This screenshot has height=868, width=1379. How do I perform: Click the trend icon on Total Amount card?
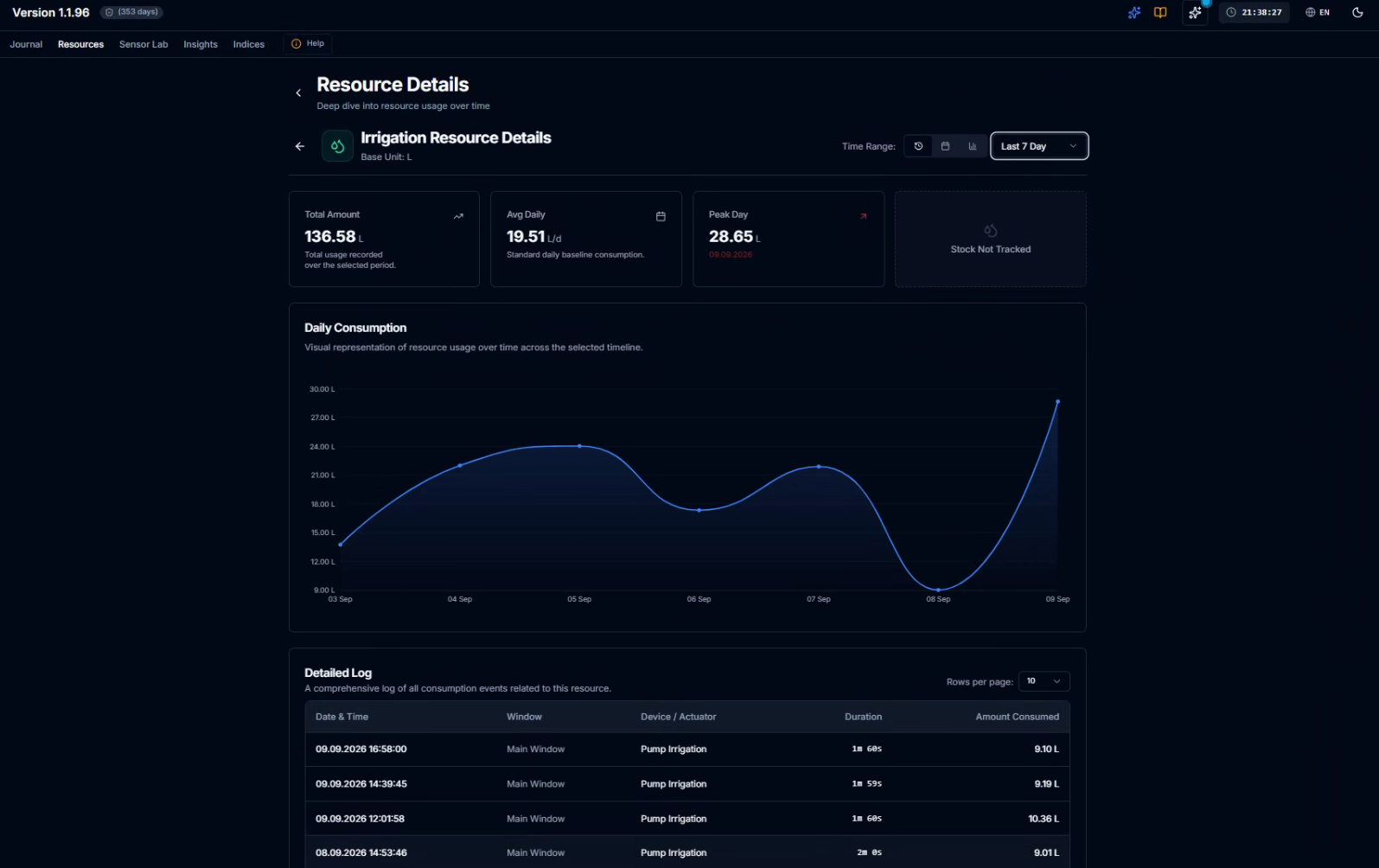[x=458, y=216]
